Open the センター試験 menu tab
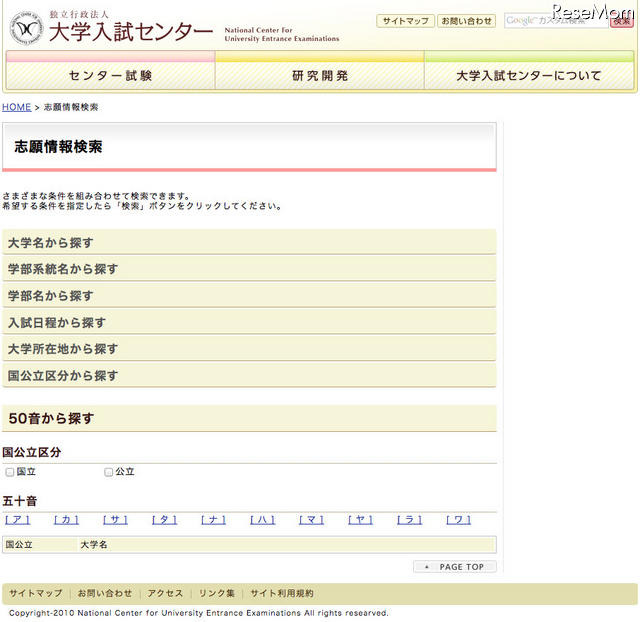The image size is (640, 622). (110, 76)
